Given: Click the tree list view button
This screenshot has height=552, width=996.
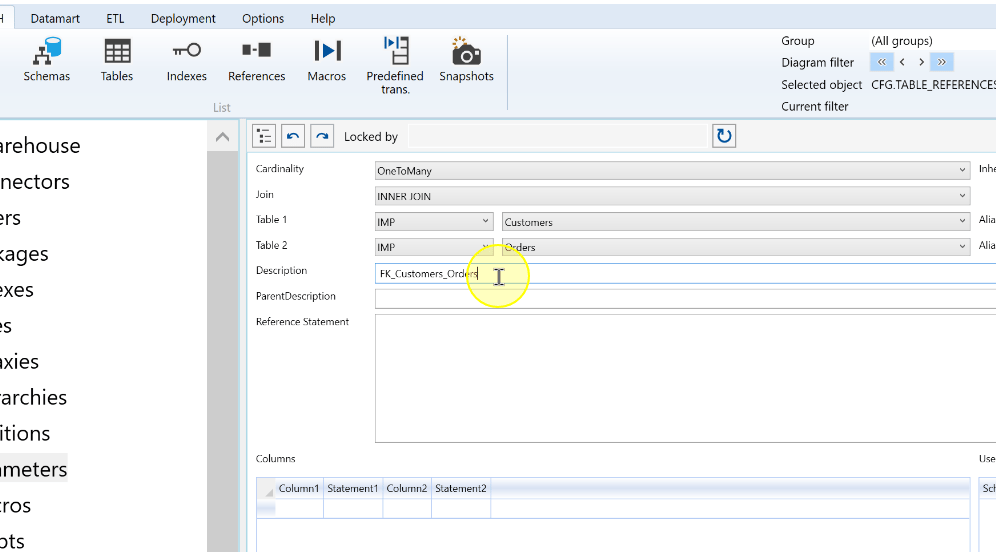Looking at the screenshot, I should point(264,136).
